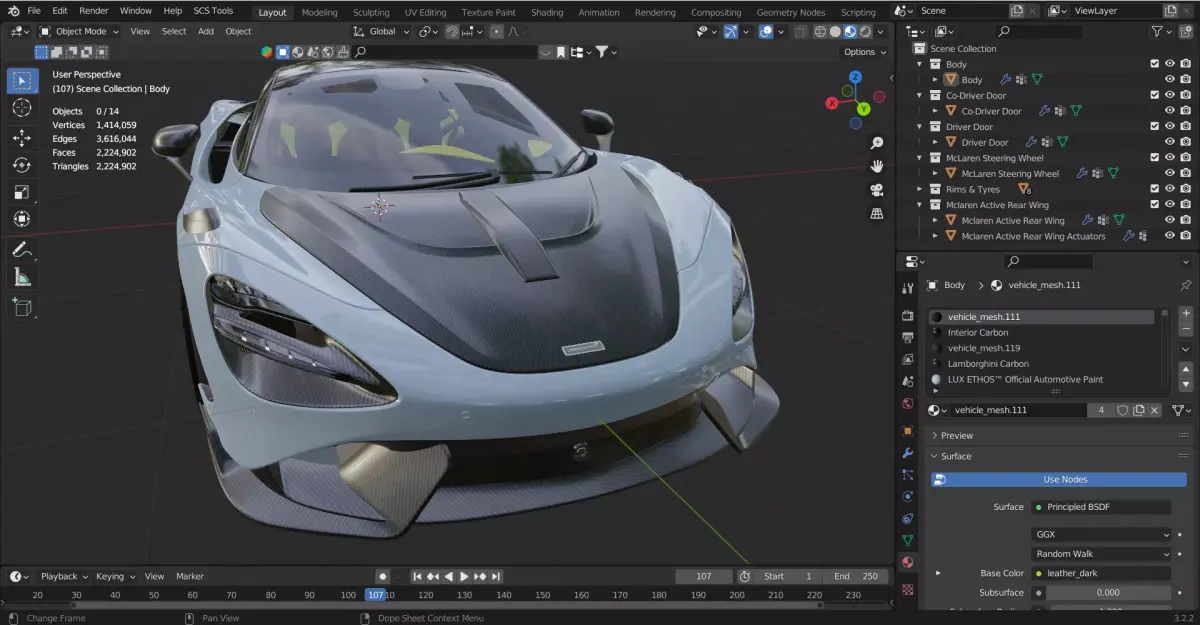
Task: Open GGX distribution dropdown
Action: pyautogui.click(x=1101, y=534)
